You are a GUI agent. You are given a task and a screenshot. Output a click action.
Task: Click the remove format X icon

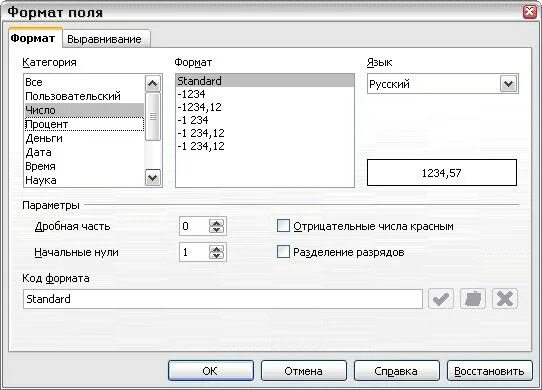505,299
